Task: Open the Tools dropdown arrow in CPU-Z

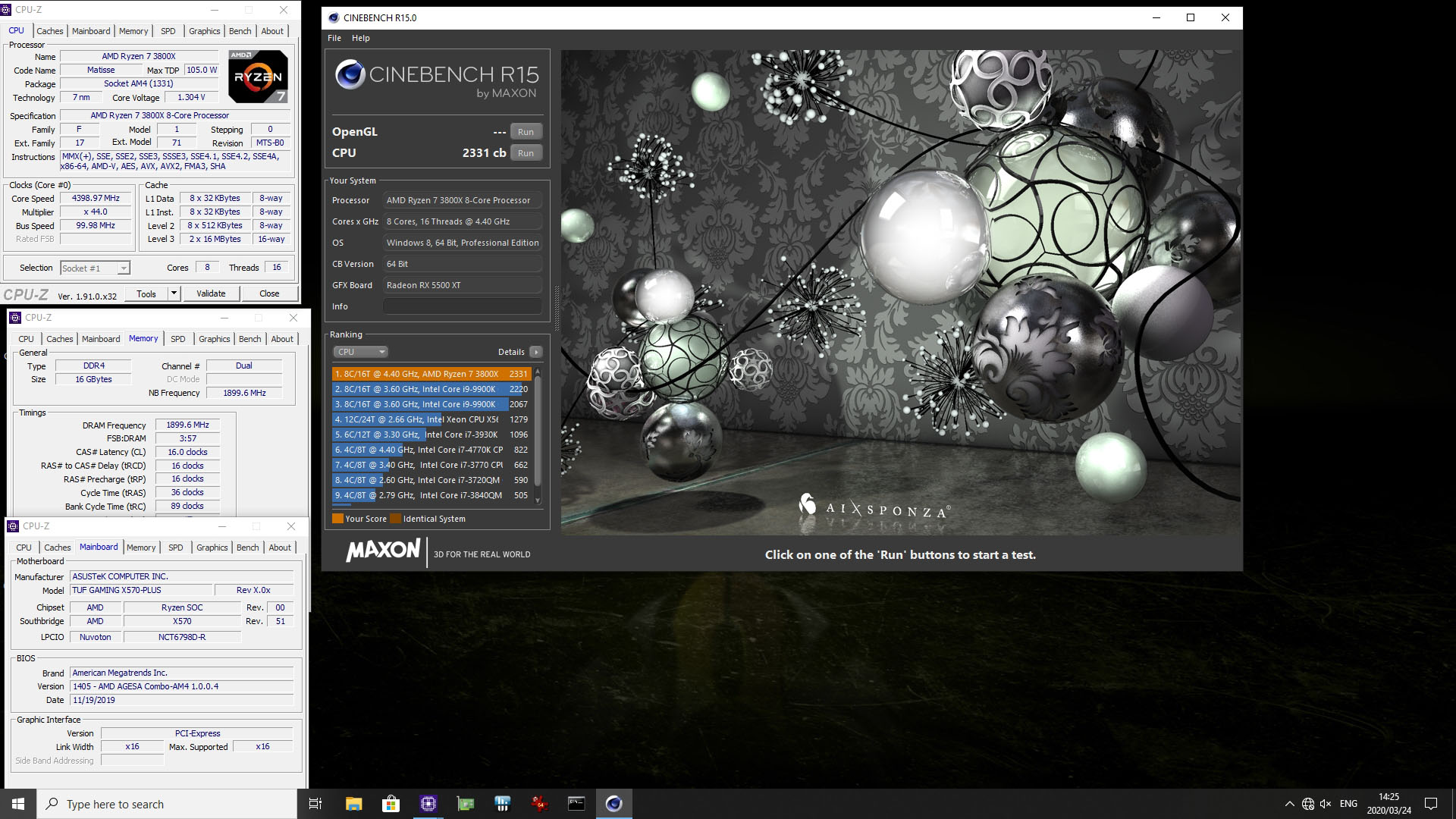Action: [x=174, y=293]
